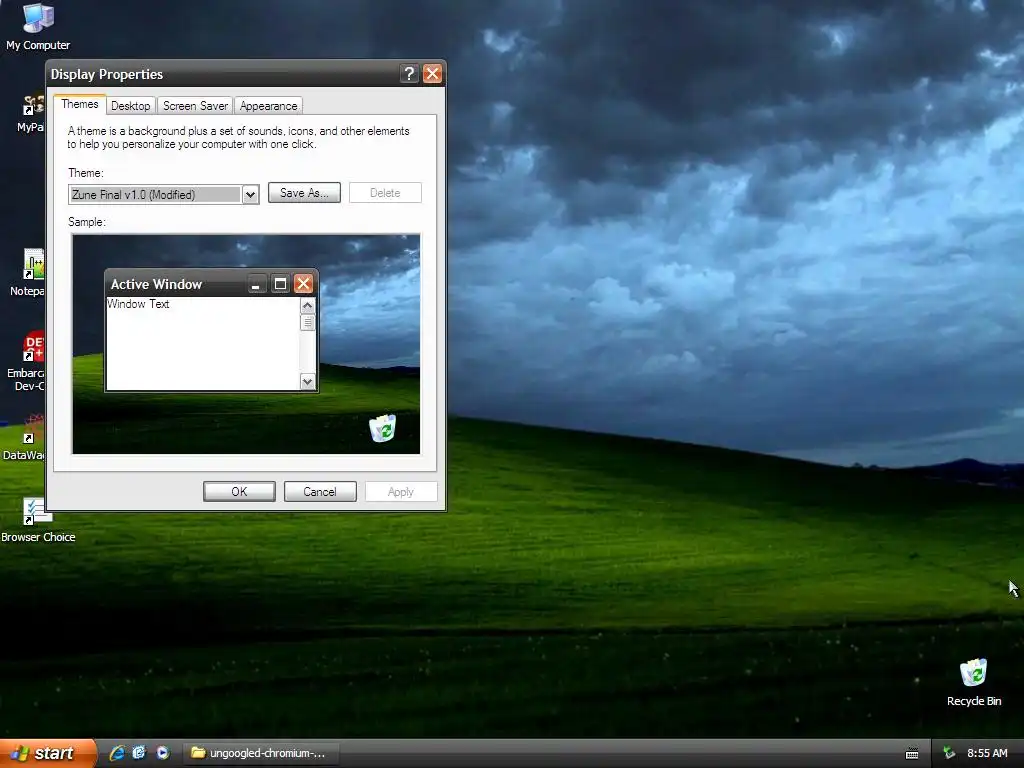Viewport: 1024px width, 768px height.
Task: Select the MyPal desktop shortcut
Action: click(31, 113)
